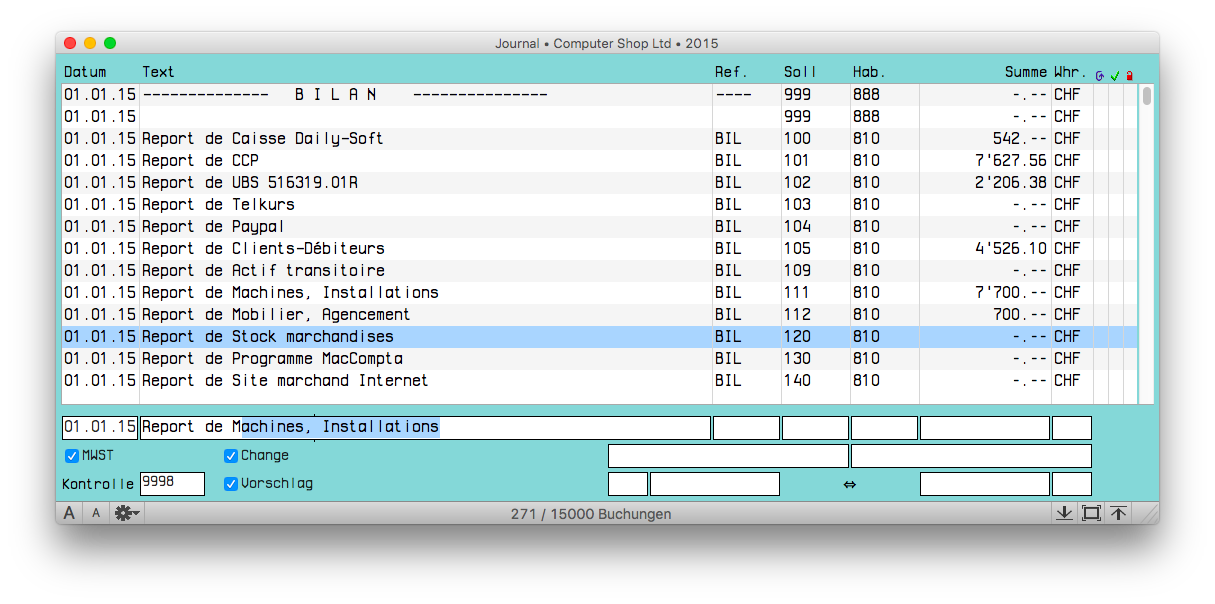Screen dimensions: 1215x604
Task: Click the scroll-to-top arrow icon
Action: [x=1118, y=513]
